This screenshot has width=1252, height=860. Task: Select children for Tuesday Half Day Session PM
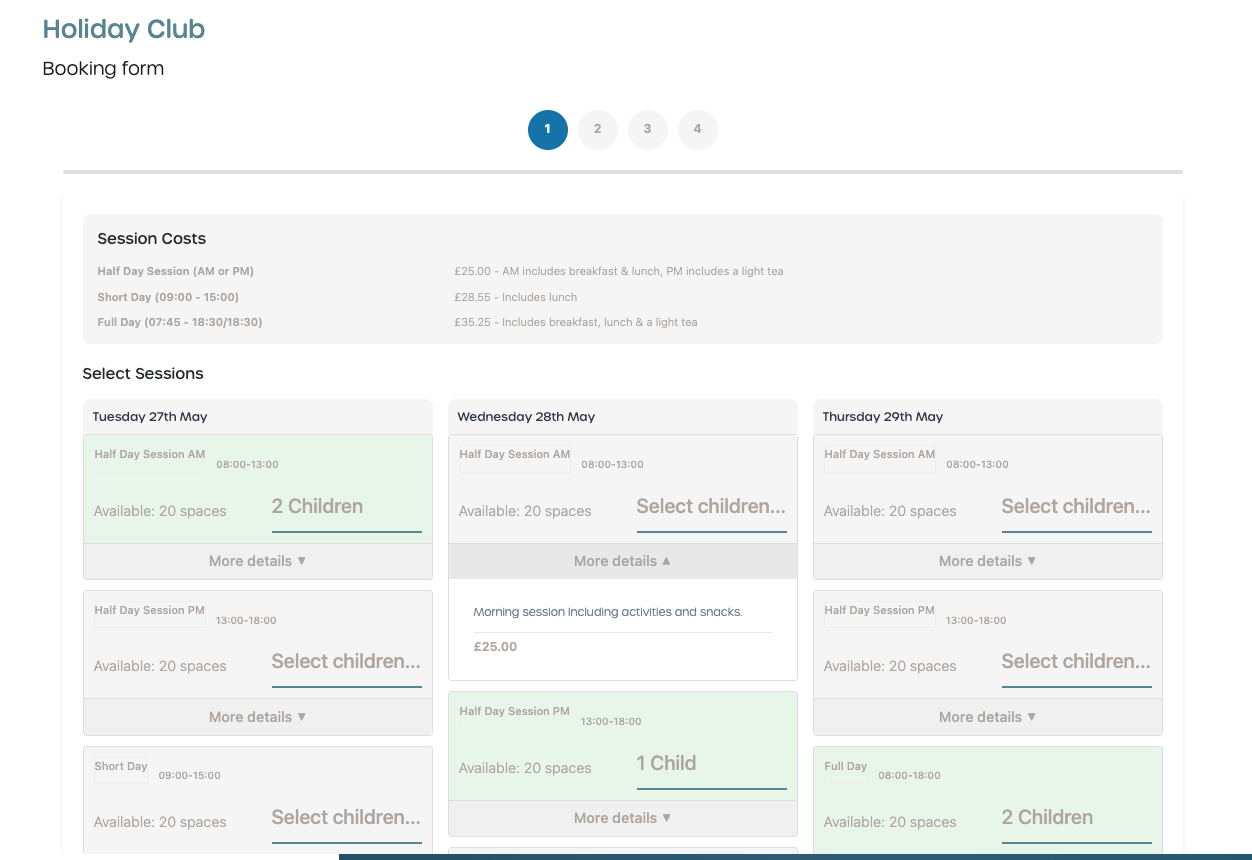(347, 663)
